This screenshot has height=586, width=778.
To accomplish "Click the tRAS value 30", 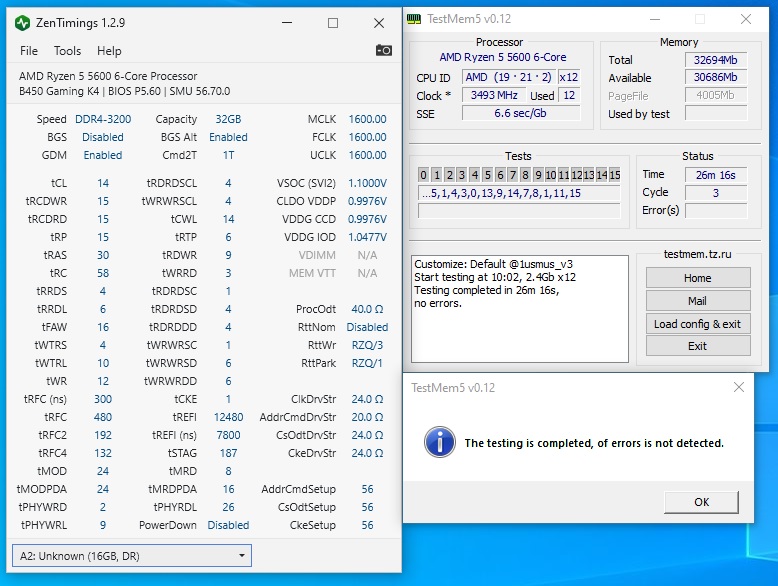I will pyautogui.click(x=103, y=255).
